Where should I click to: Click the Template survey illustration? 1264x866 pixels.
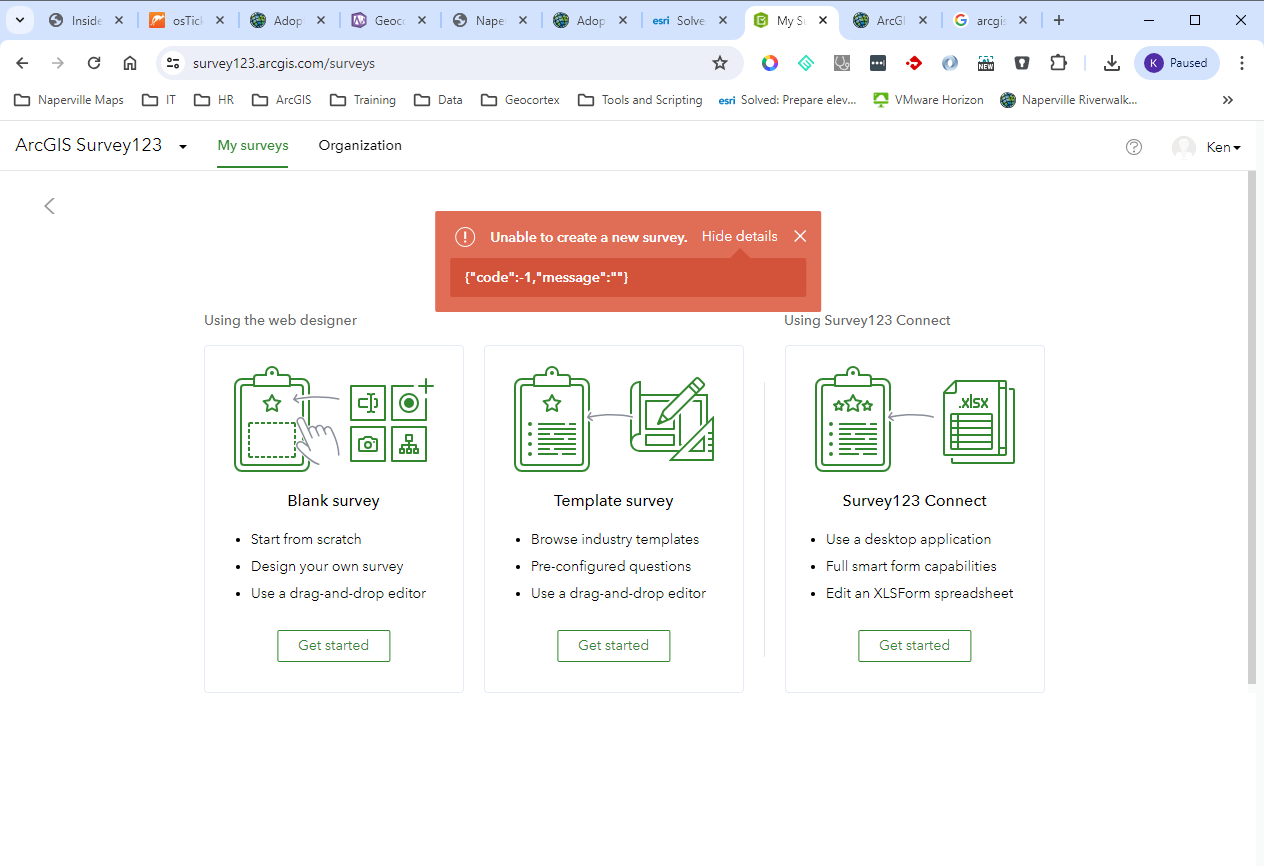[x=614, y=420]
